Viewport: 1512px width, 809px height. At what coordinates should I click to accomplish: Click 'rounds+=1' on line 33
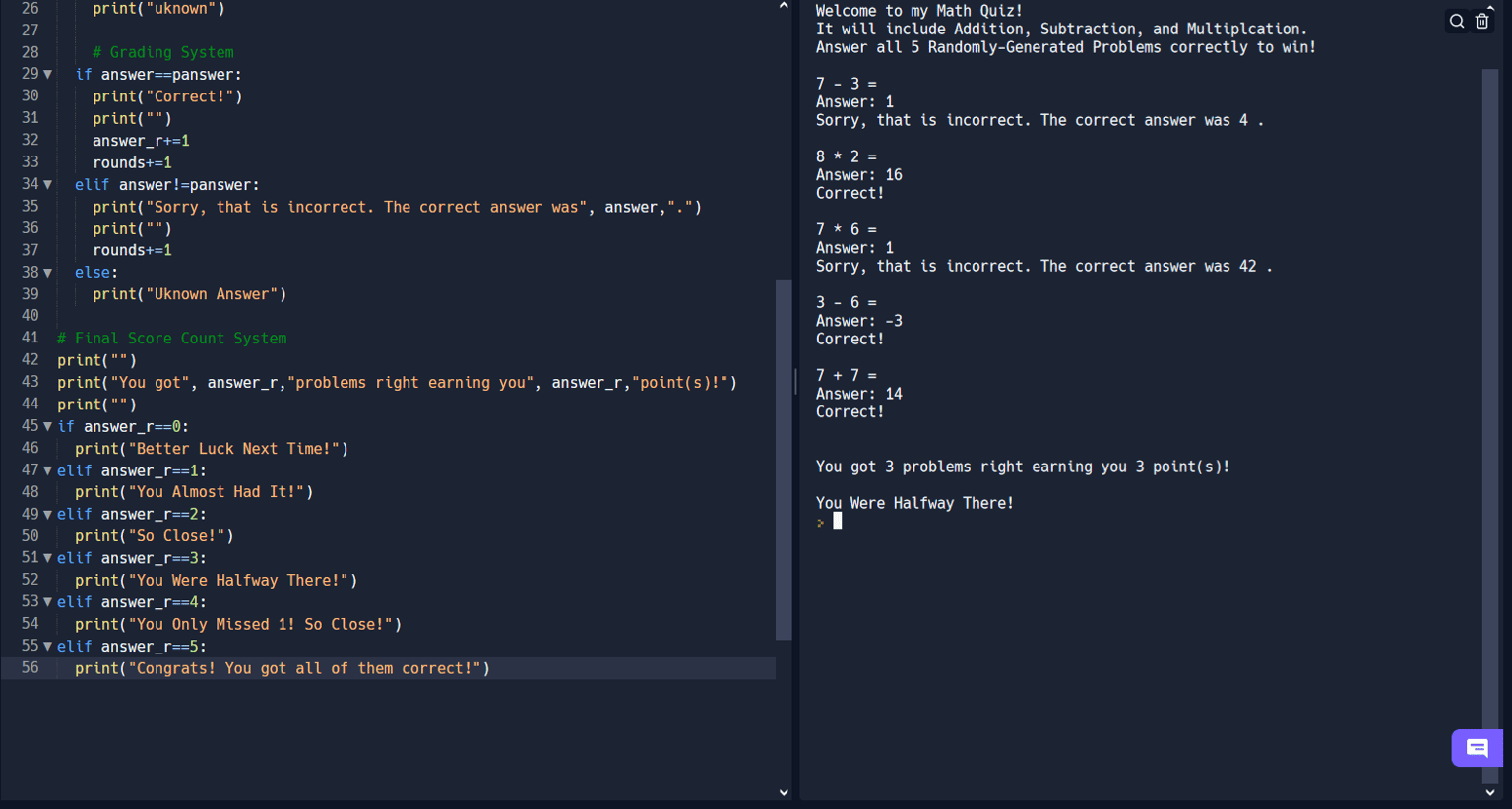[132, 162]
